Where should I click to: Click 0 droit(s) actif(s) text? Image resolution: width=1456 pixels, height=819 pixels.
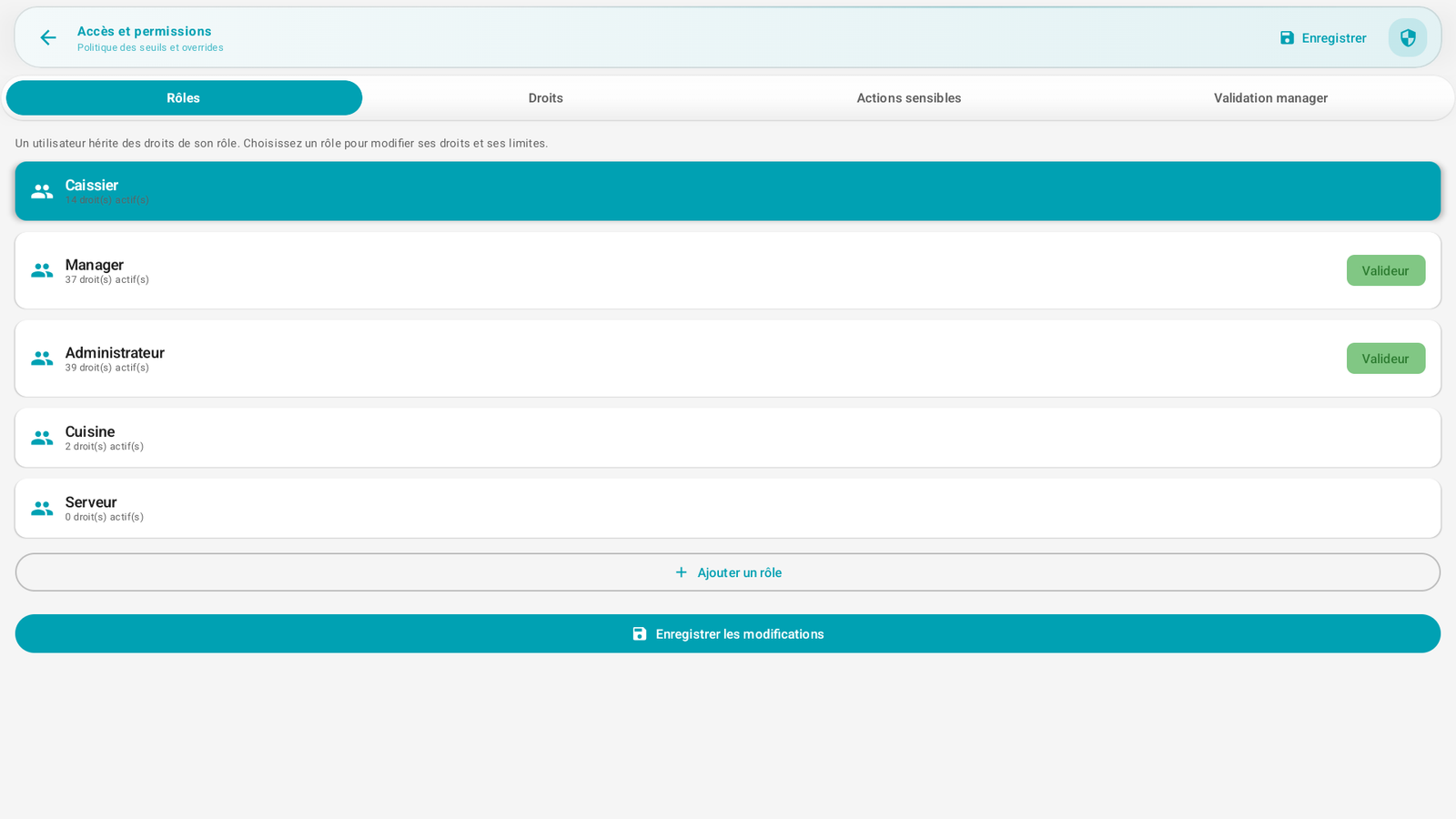(105, 517)
